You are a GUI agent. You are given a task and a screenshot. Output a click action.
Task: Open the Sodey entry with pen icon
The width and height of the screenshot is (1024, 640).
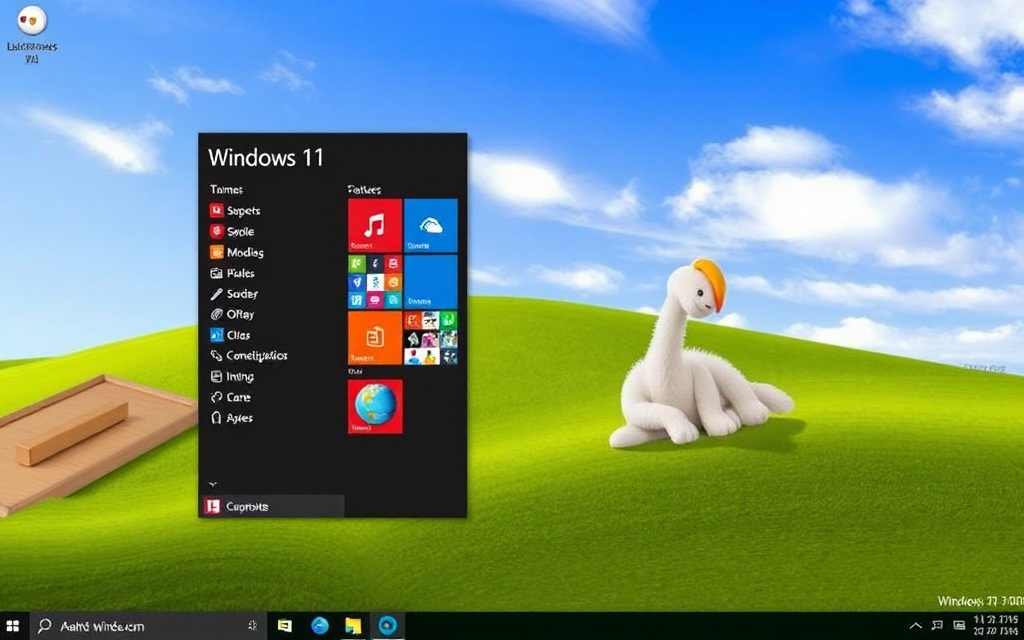point(234,294)
